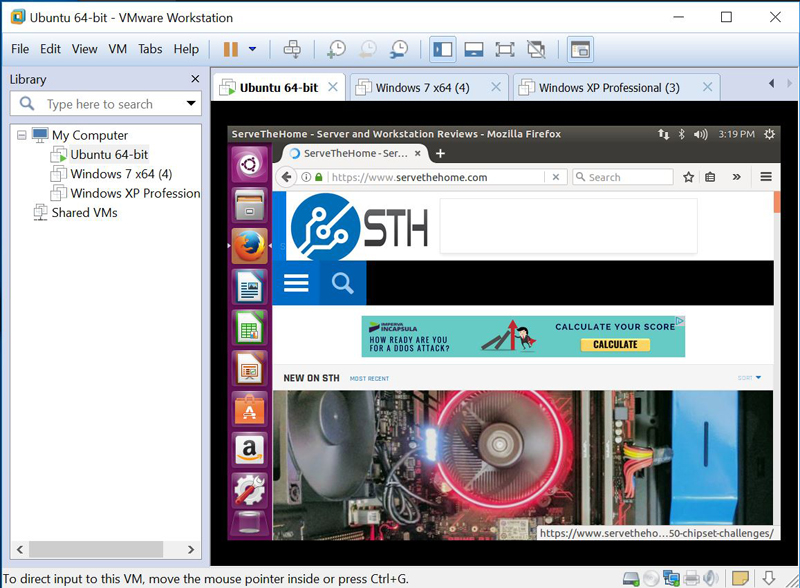The image size is (800, 588).
Task: Open the SORT dropdown on STH
Action: (x=749, y=378)
